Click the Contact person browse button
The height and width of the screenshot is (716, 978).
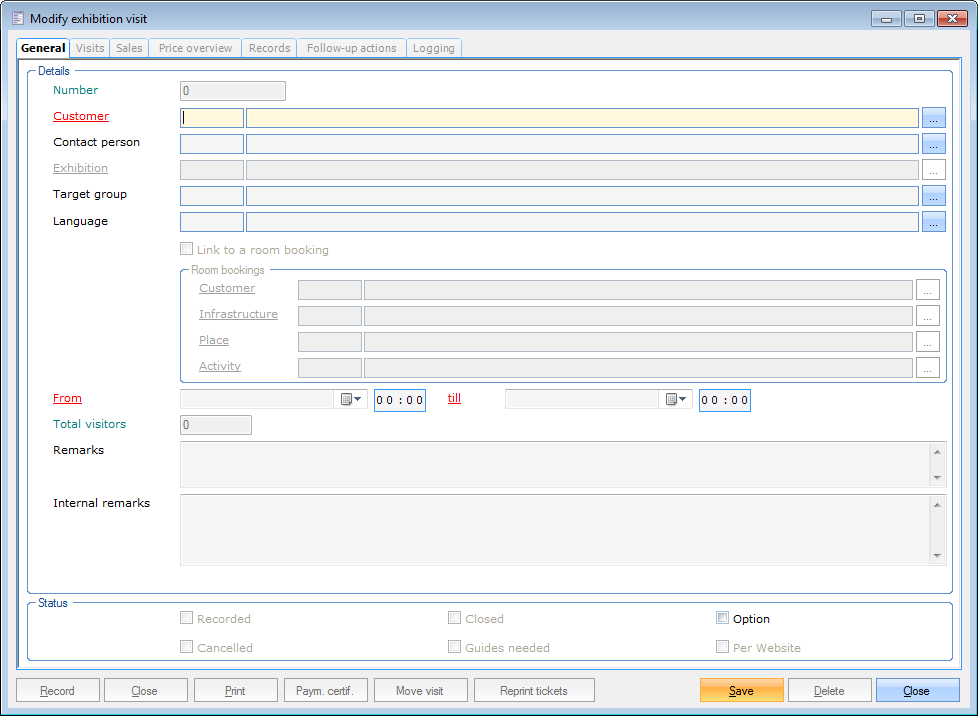click(x=933, y=144)
